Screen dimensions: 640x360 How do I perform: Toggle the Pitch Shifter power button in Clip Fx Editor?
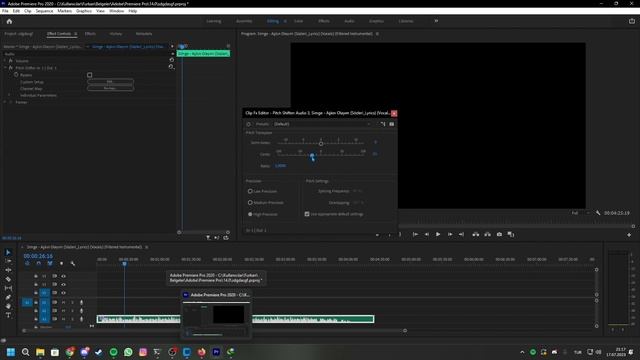click(x=249, y=124)
